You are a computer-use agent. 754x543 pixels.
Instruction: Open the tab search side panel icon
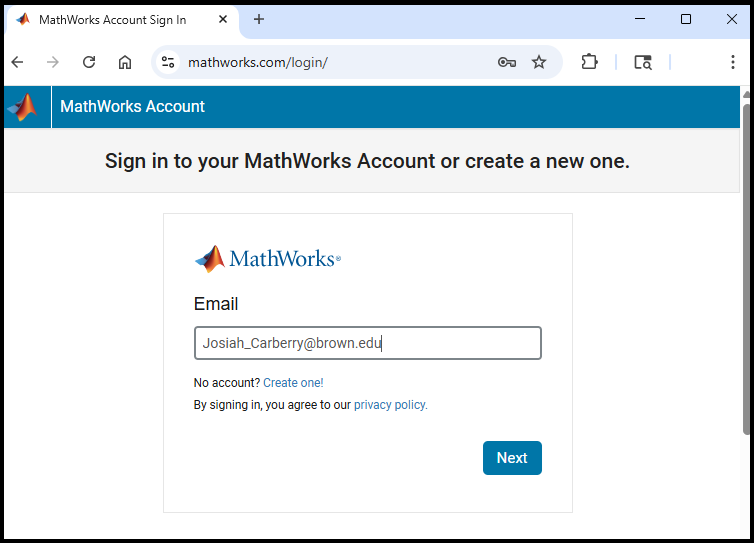643,62
